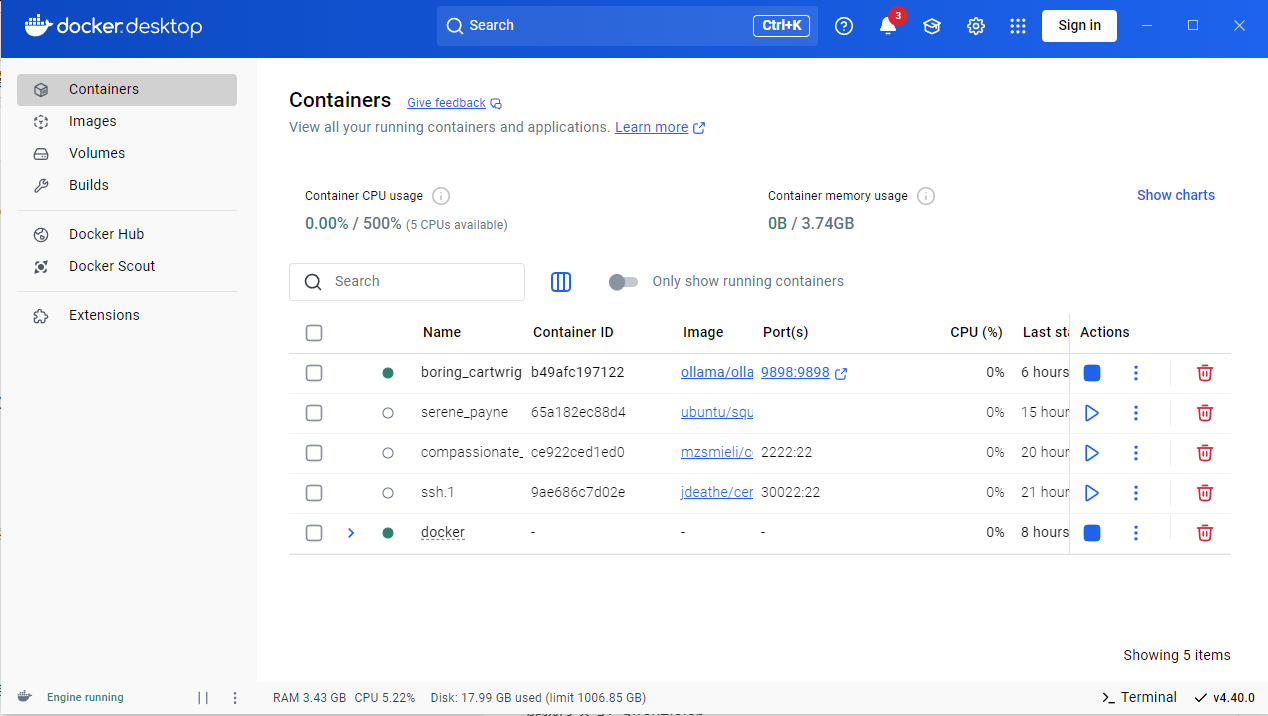
Task: Open more actions for boring_cartwright
Action: click(x=1136, y=373)
